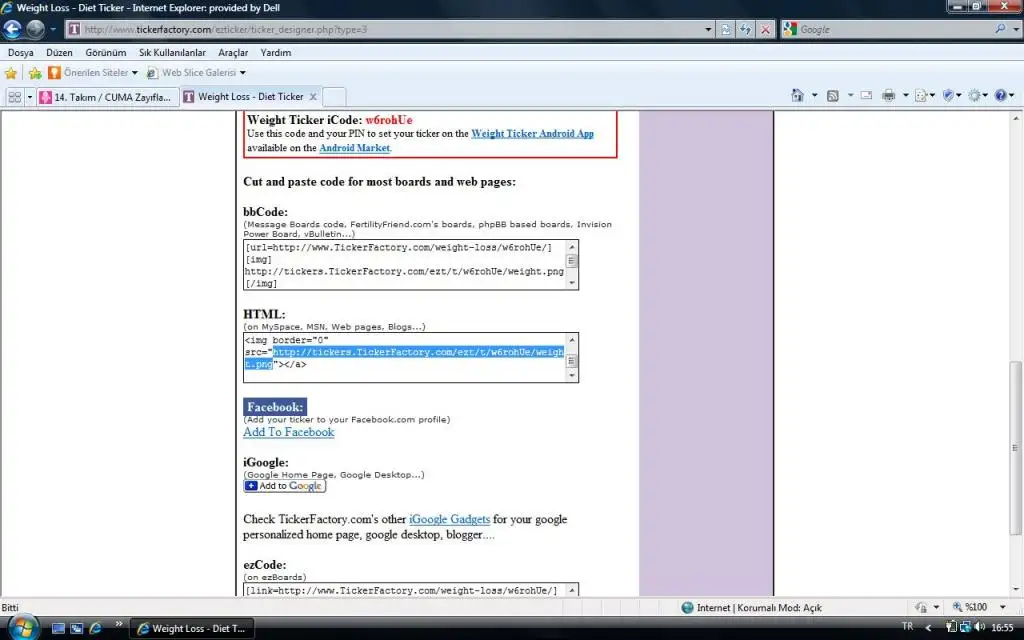Open the Page menu icon
This screenshot has height=640, width=1024.
[924, 95]
